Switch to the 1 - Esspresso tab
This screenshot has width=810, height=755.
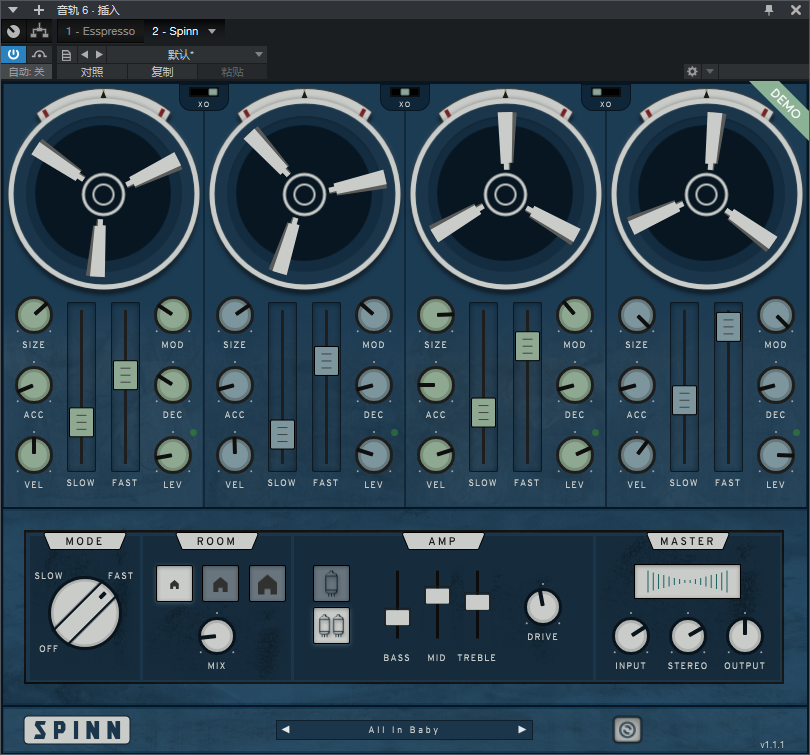click(100, 32)
